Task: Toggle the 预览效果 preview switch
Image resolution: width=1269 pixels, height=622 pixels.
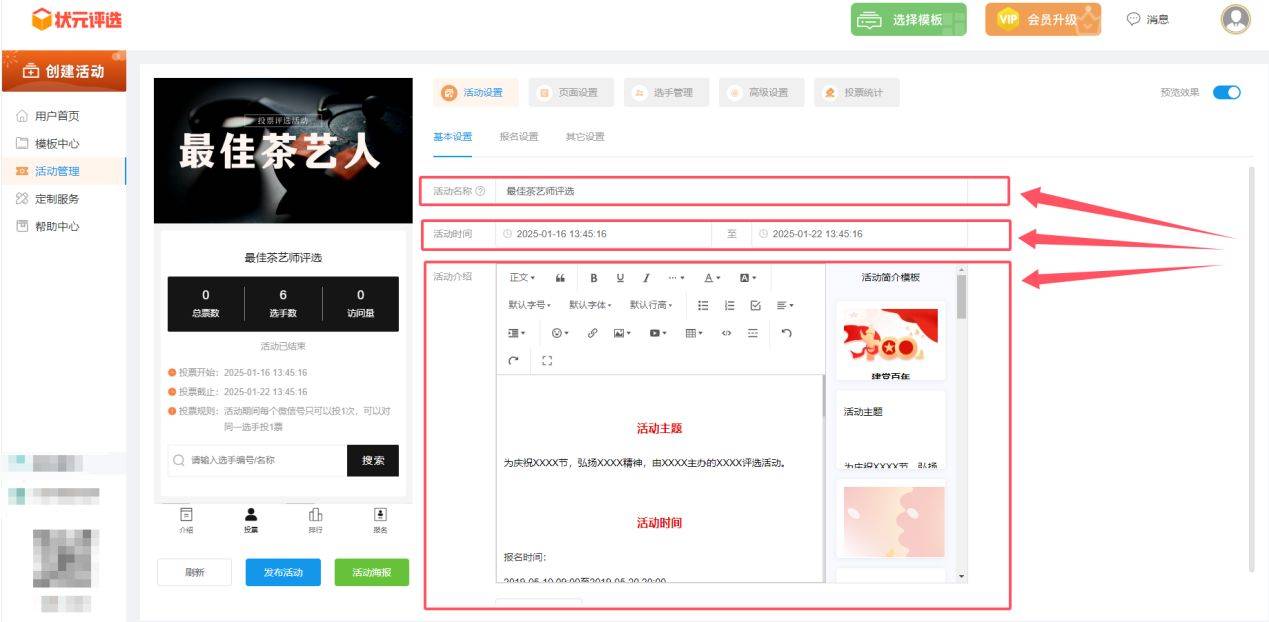Action: 1226,92
